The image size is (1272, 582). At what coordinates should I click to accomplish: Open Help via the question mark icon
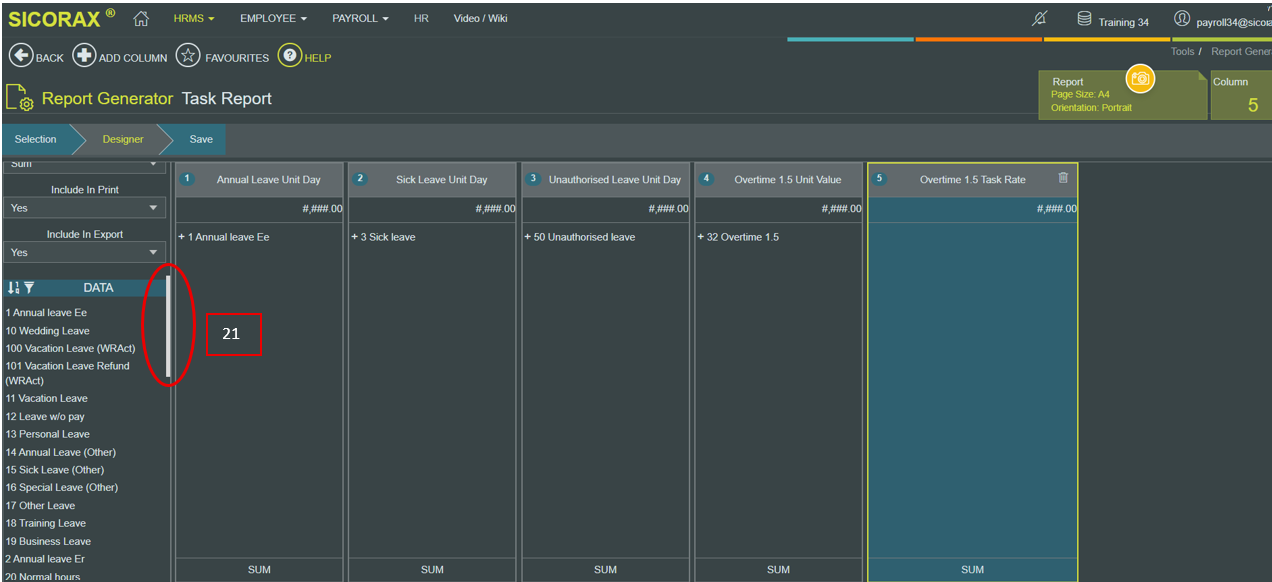pyautogui.click(x=289, y=56)
